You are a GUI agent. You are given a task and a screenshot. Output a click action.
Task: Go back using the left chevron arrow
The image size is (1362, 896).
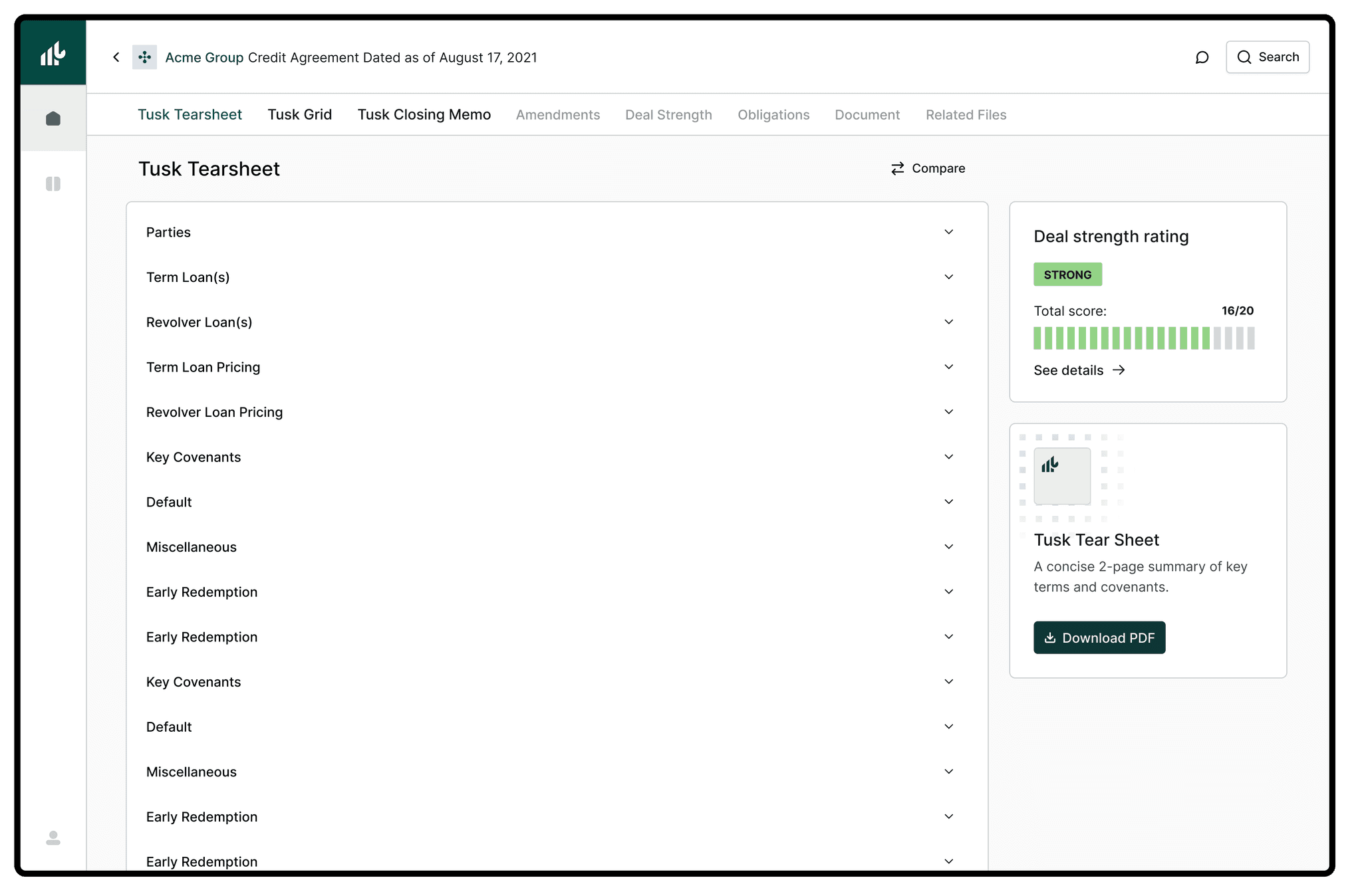pos(116,57)
